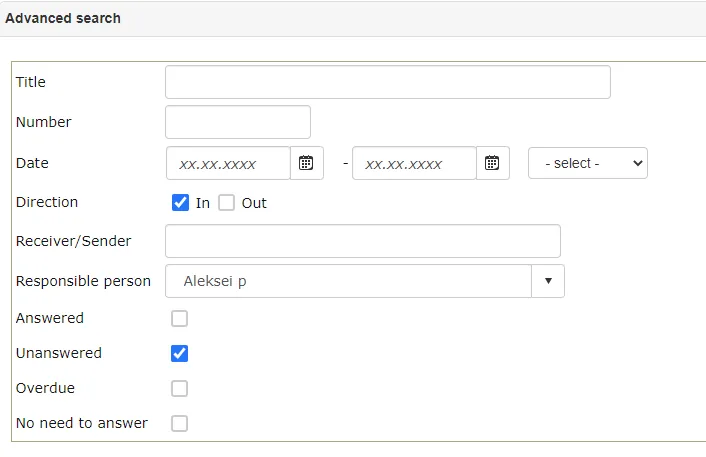This screenshot has height=457, width=706.
Task: Tick the No need to answer checkbox
Action: 179,423
